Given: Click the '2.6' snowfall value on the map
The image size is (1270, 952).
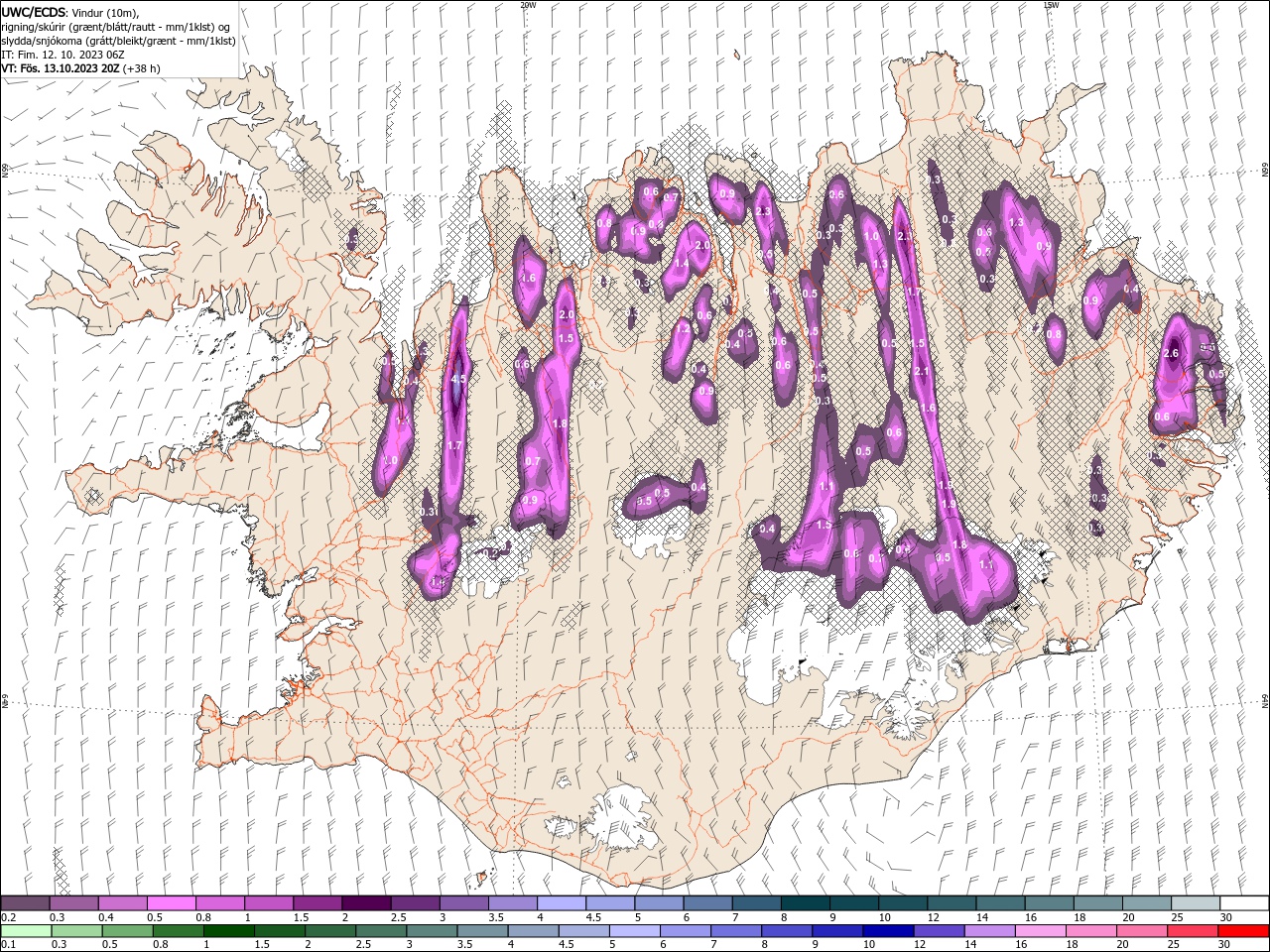Looking at the screenshot, I should point(1171,354).
